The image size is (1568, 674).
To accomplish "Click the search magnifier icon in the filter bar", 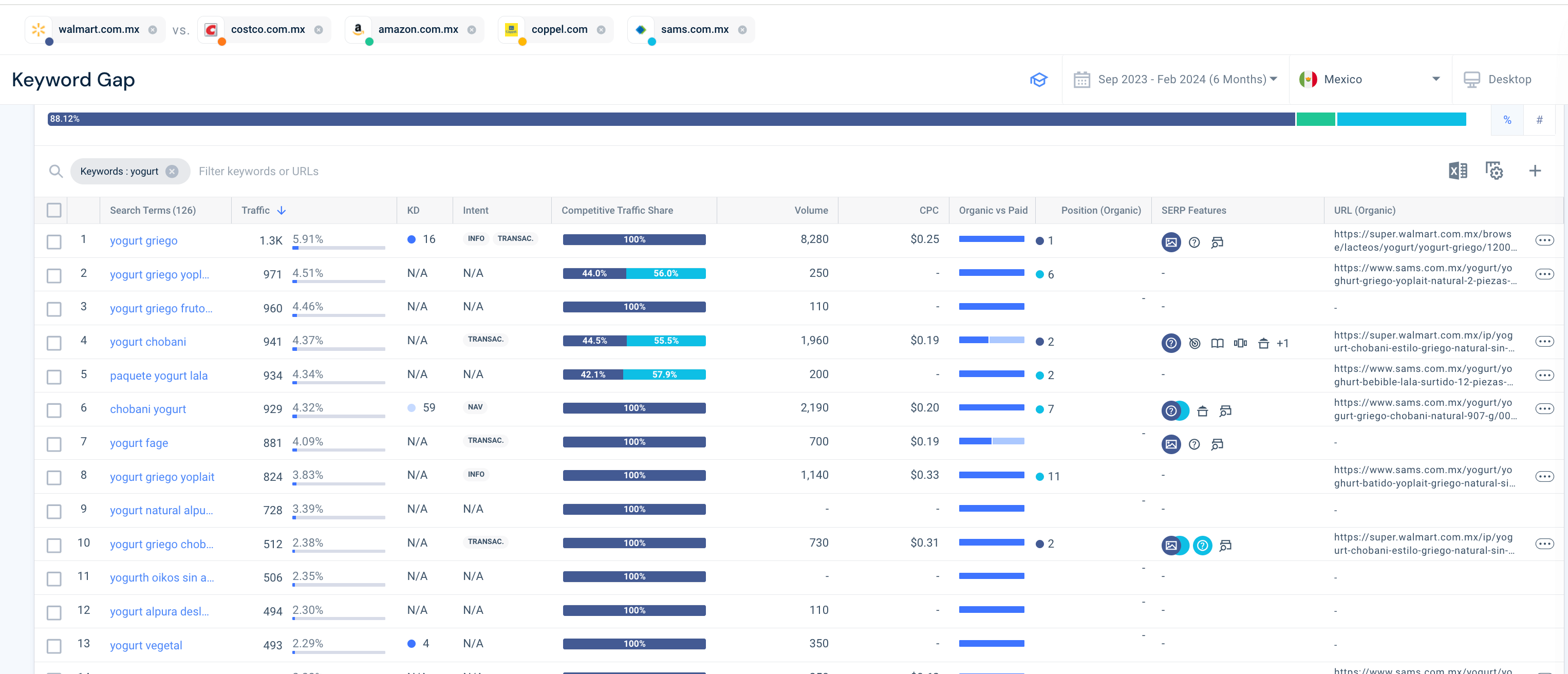I will click(x=55, y=172).
